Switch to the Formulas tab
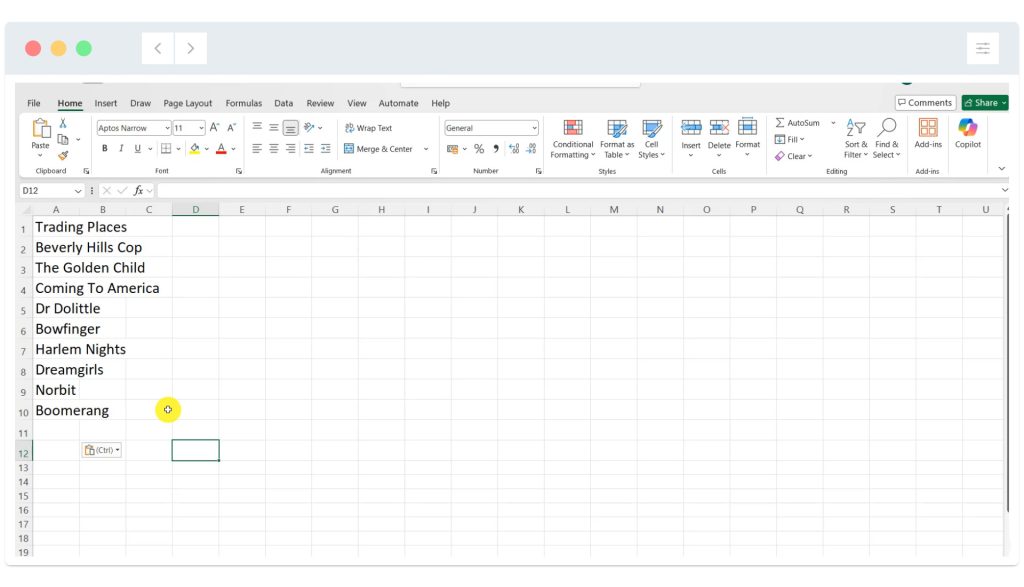The height and width of the screenshot is (587, 1024). click(x=244, y=103)
